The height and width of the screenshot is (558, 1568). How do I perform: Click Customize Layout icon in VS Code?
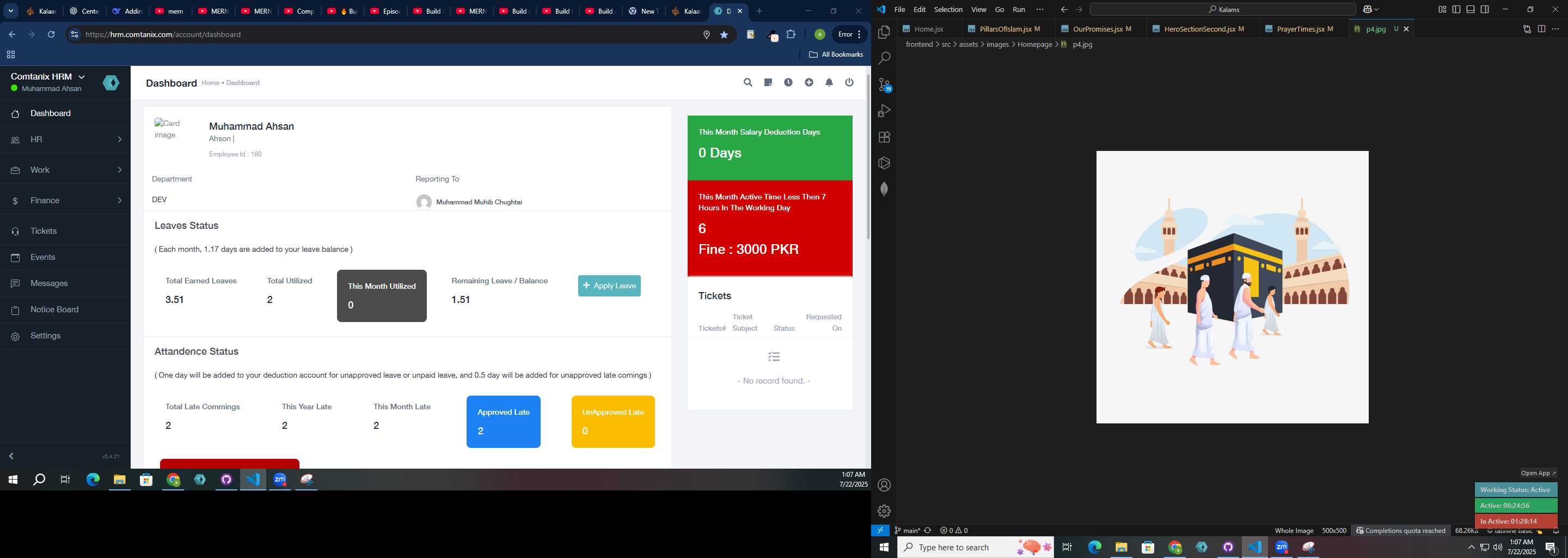coord(1442,10)
